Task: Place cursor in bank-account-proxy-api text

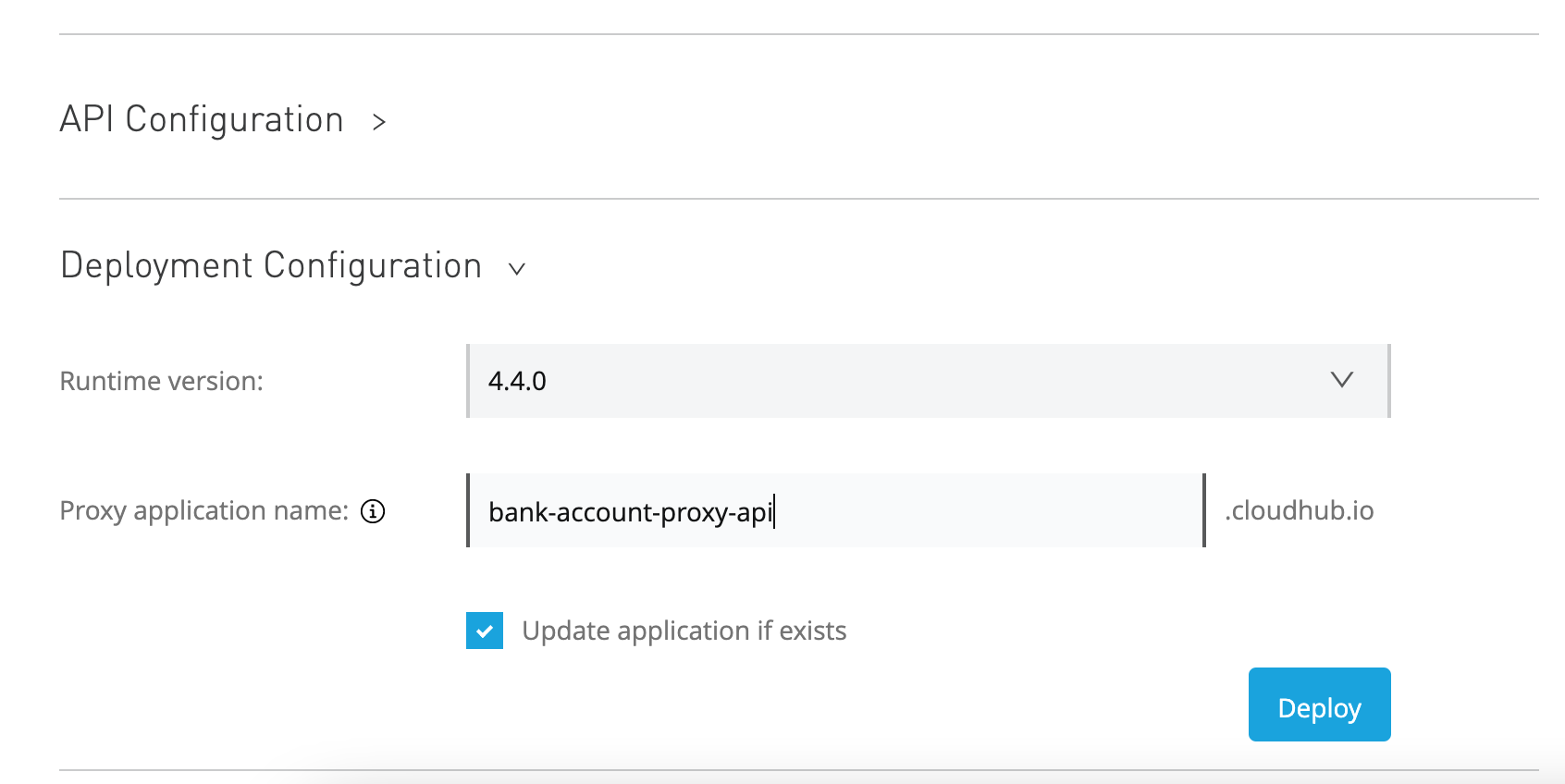Action: (631, 512)
